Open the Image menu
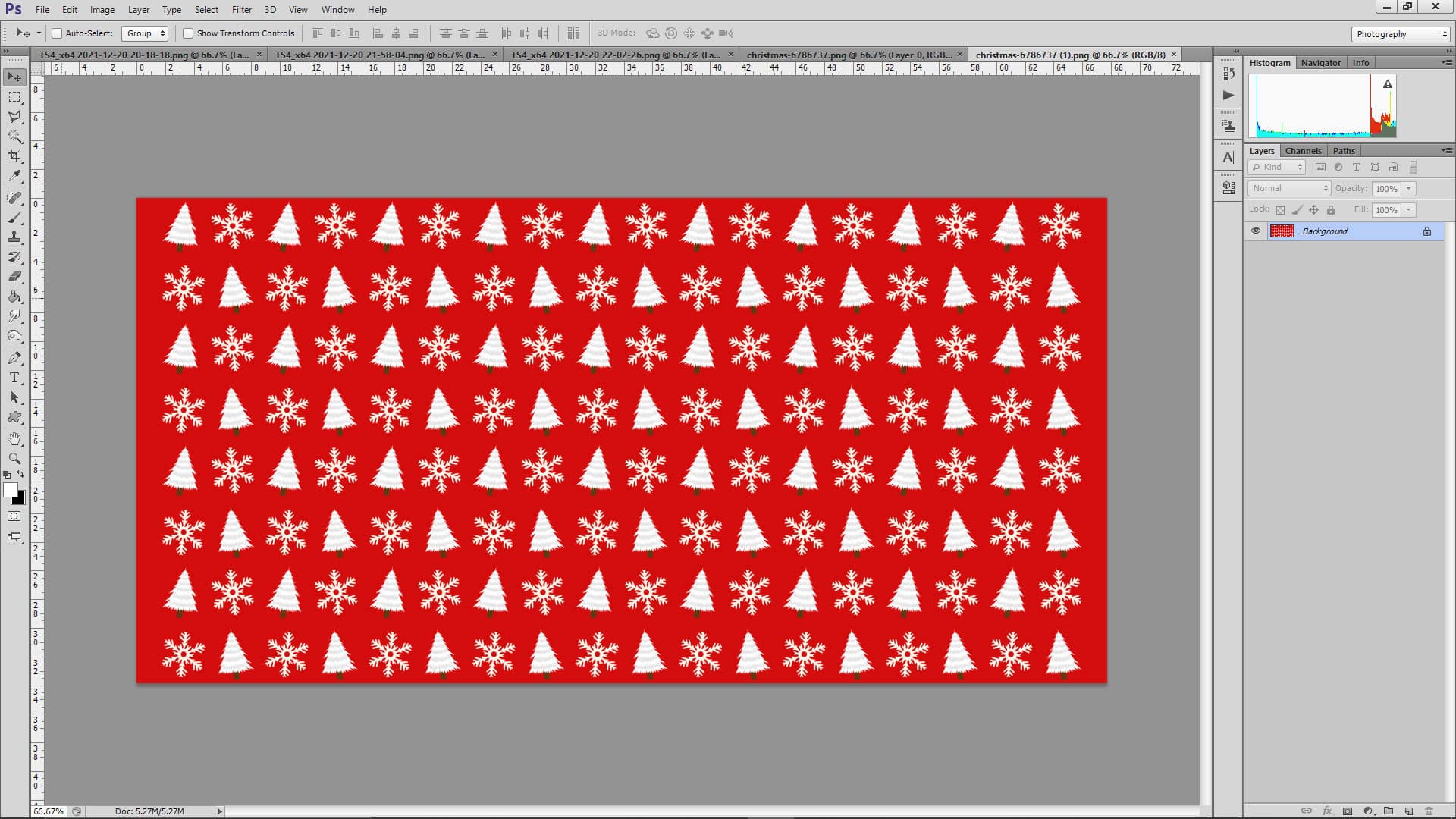 click(102, 10)
